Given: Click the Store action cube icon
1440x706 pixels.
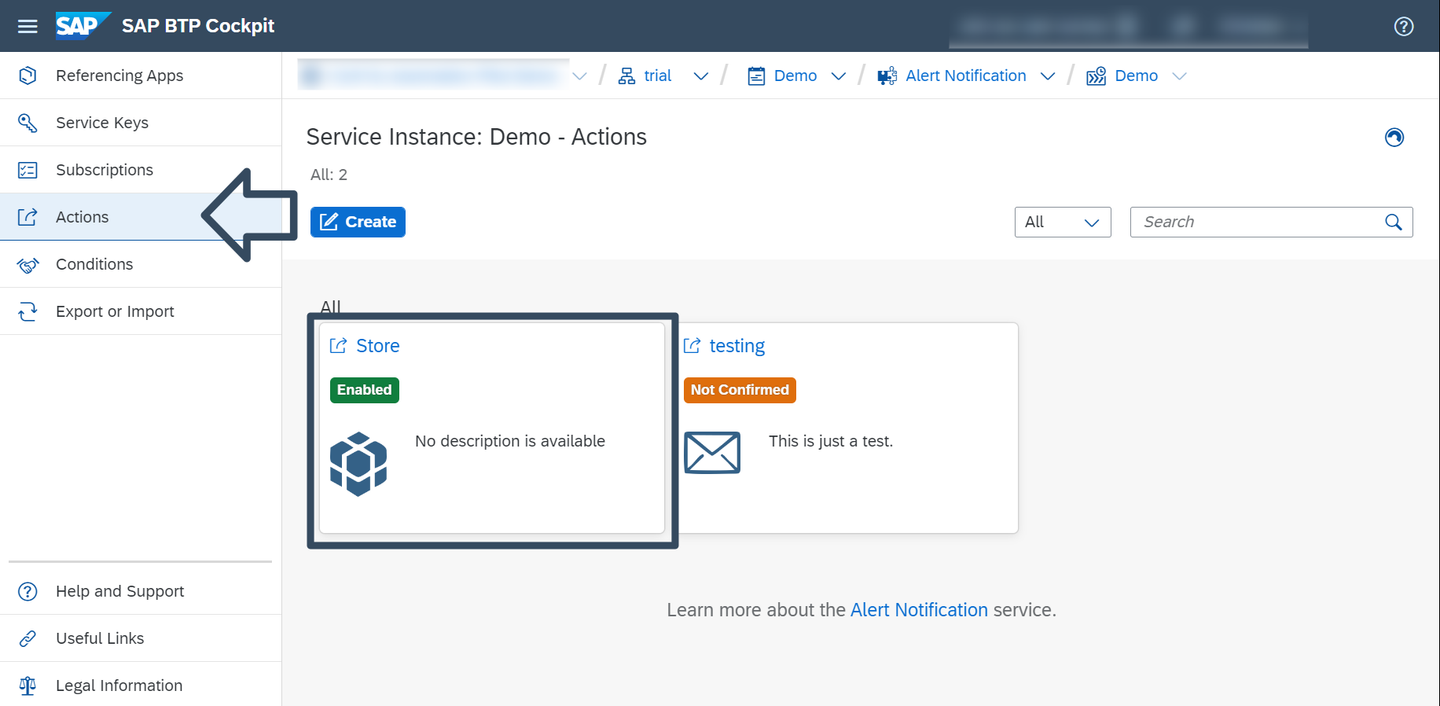Looking at the screenshot, I should (x=358, y=464).
